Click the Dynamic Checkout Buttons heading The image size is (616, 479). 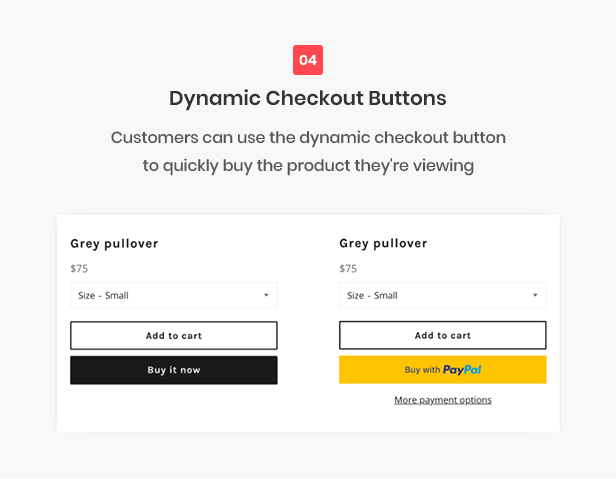coord(308,98)
